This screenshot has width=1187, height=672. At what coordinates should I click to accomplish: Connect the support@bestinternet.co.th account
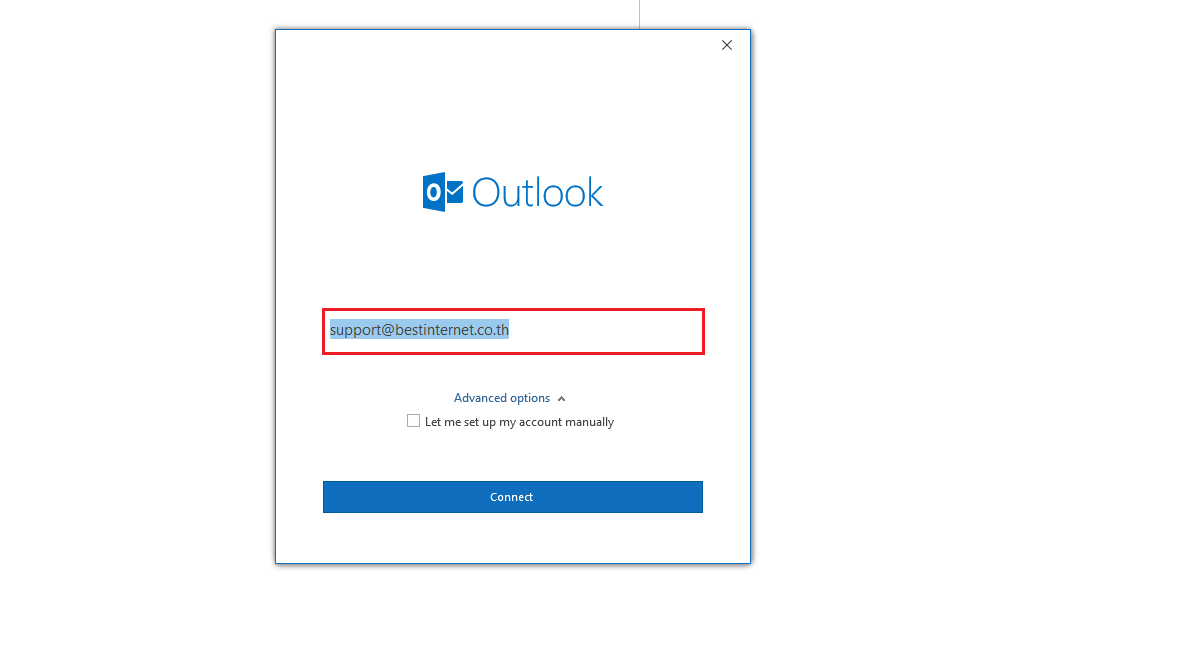point(512,497)
